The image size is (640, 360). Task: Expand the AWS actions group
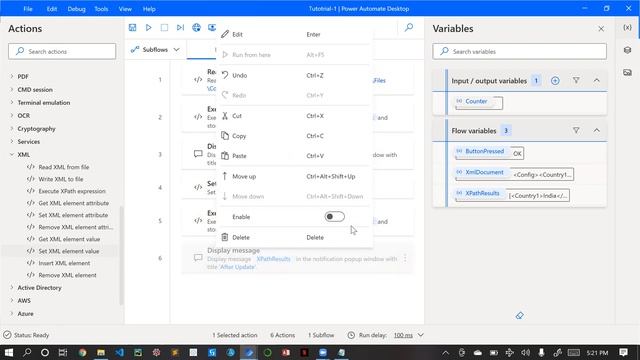pyautogui.click(x=12, y=300)
